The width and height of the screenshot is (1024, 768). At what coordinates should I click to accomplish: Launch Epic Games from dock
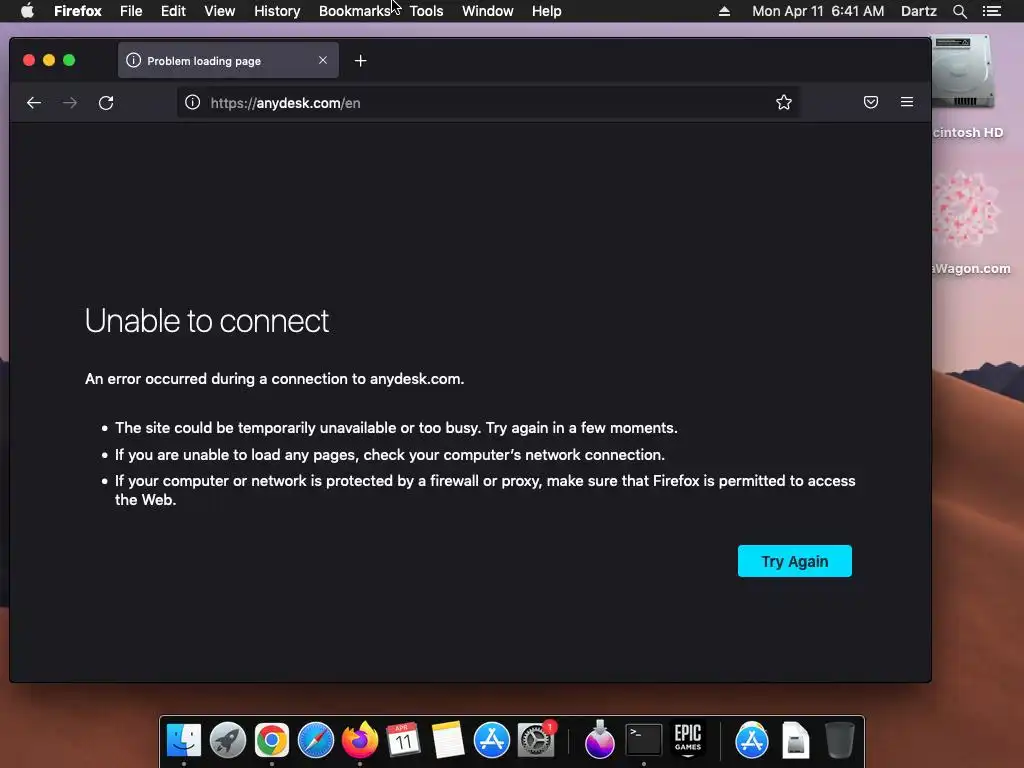pos(688,739)
